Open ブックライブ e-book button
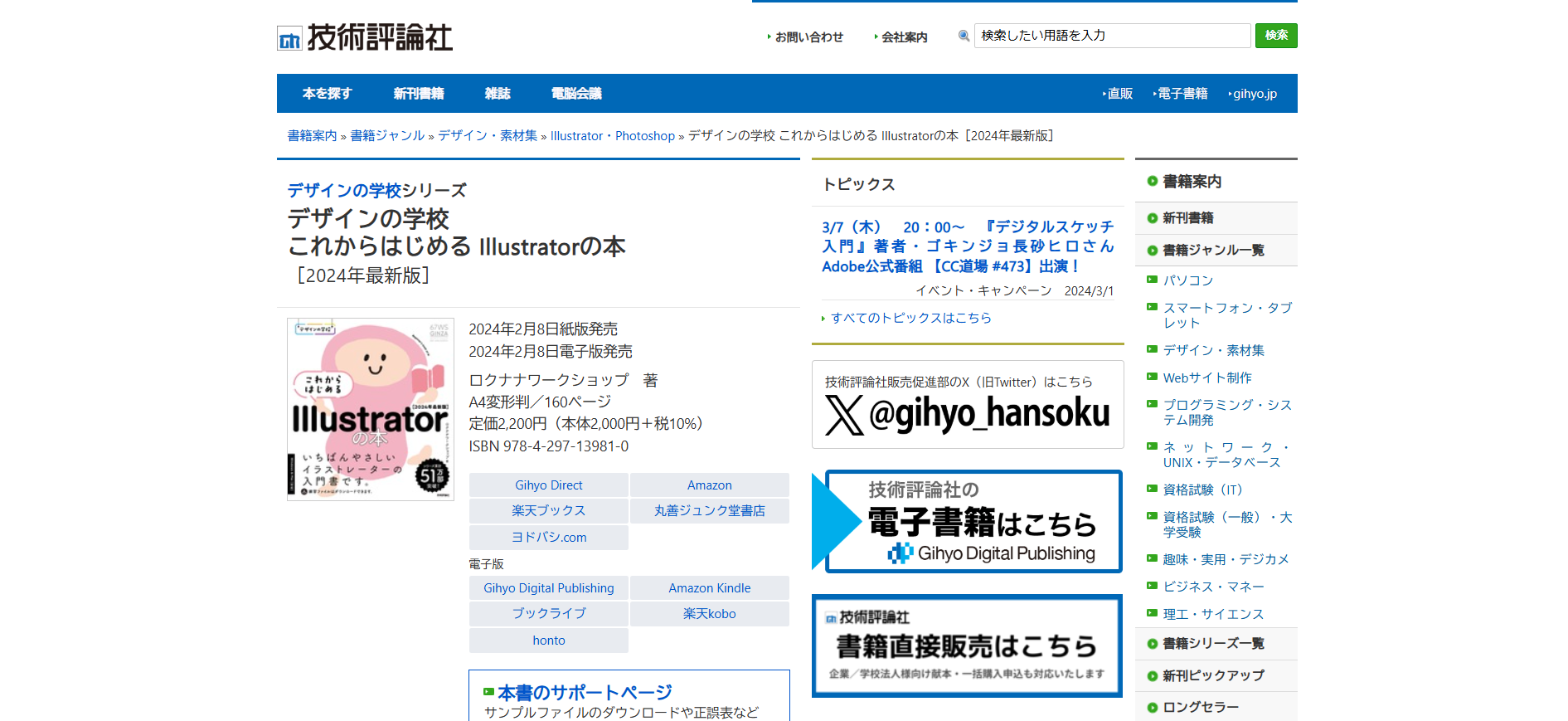This screenshot has height=721, width=1568. pos(548,614)
